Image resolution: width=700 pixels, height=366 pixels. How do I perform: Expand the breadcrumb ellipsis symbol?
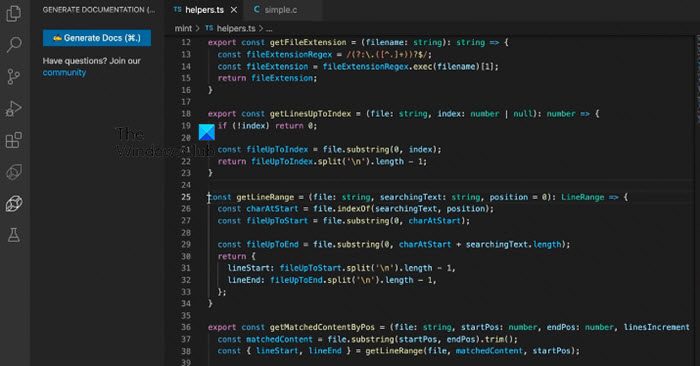(x=269, y=29)
